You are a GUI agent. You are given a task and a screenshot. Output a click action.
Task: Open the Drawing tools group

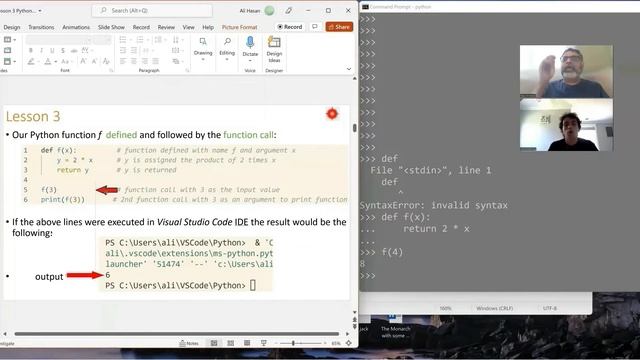[203, 49]
